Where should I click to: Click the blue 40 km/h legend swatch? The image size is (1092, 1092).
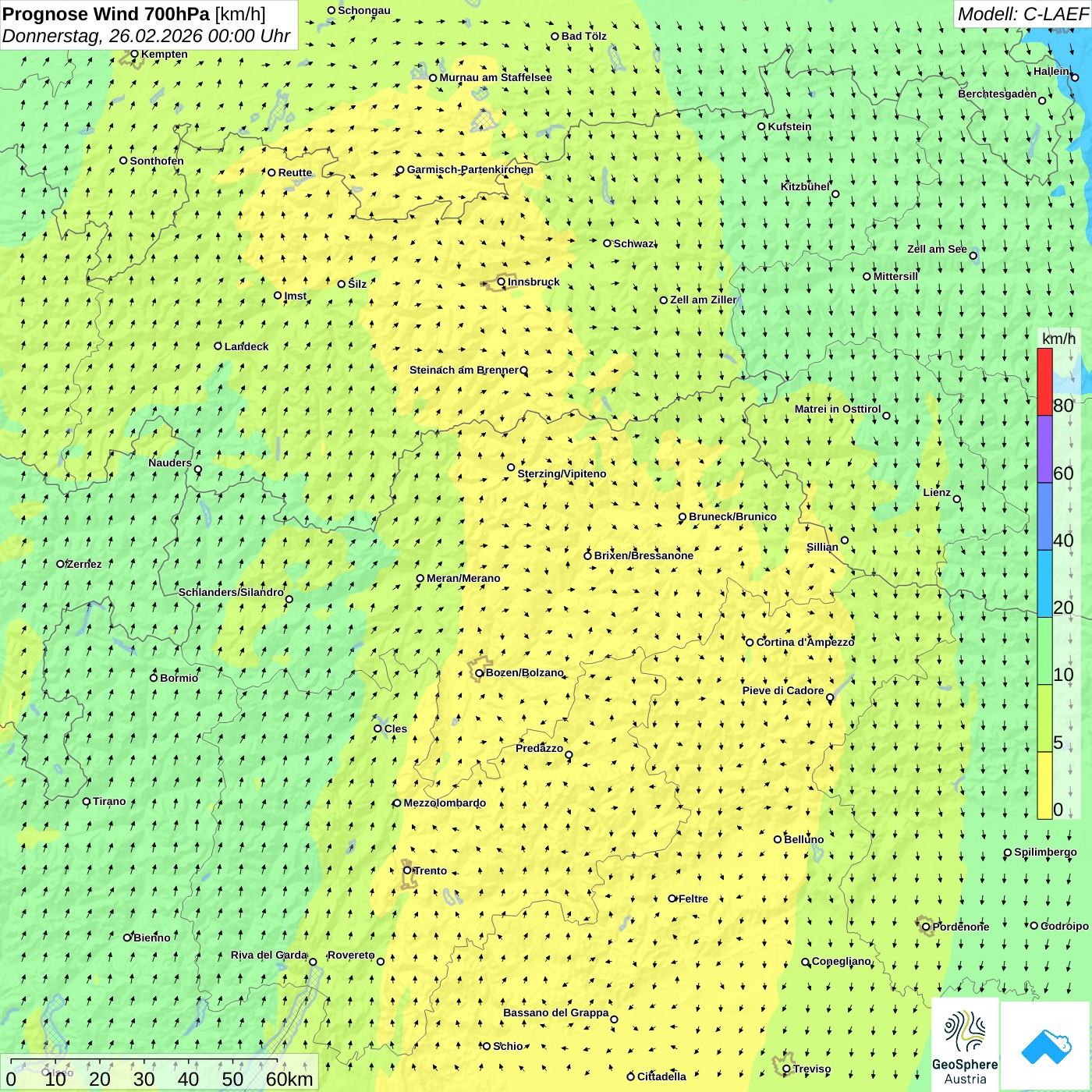tap(1044, 517)
